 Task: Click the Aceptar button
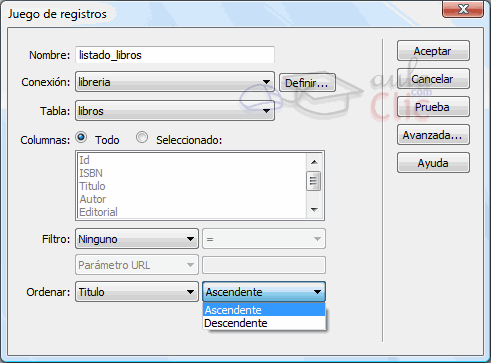pos(433,51)
